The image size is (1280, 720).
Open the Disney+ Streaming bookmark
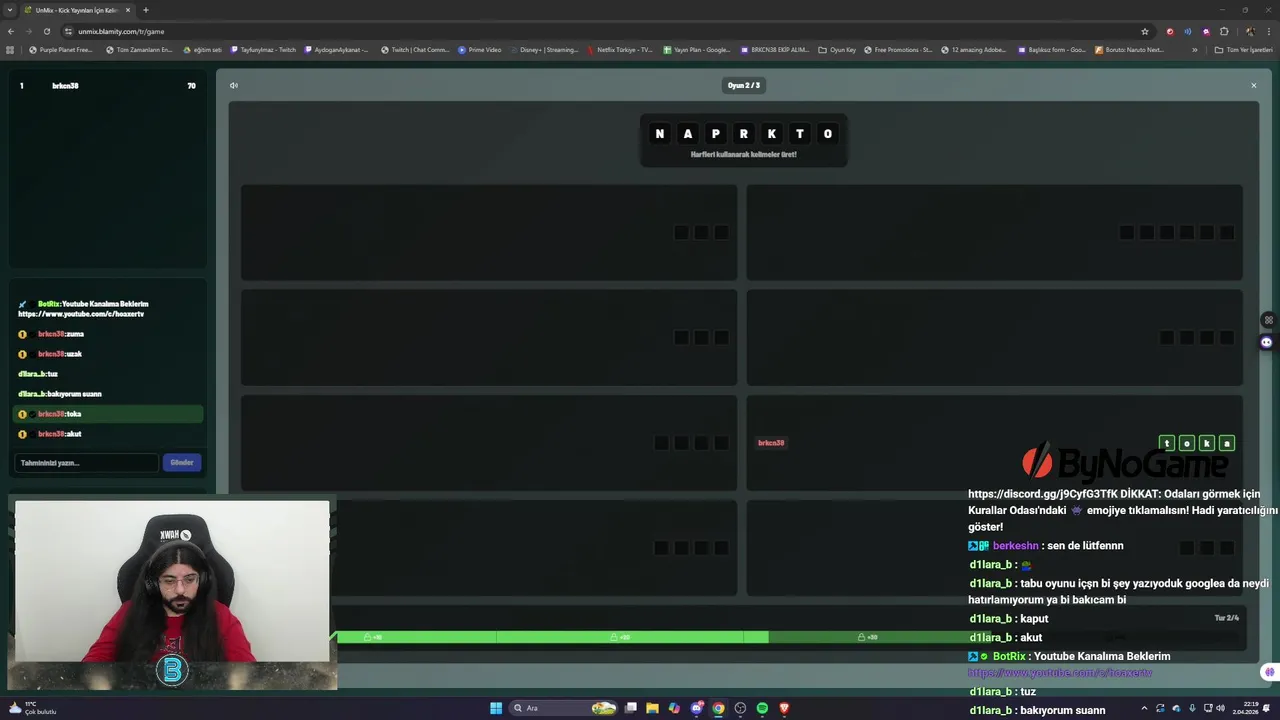pos(544,49)
